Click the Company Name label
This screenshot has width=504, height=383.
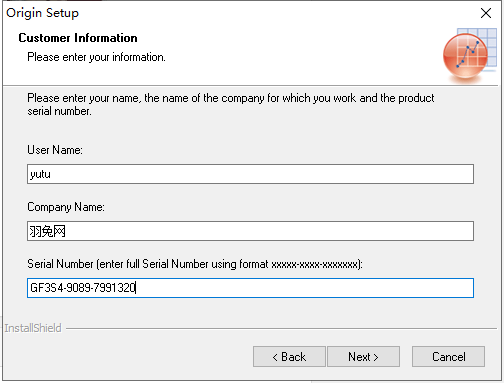[x=66, y=207]
